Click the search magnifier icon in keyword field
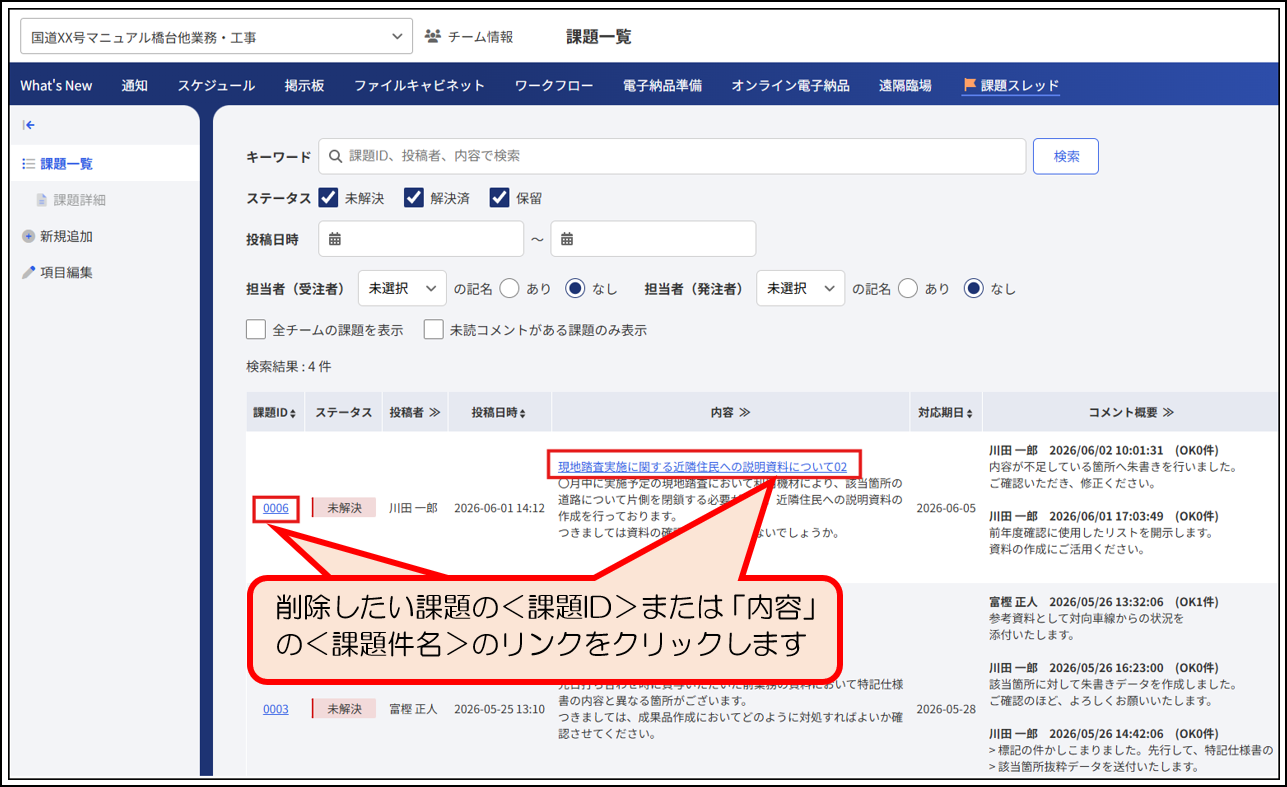 pos(336,156)
